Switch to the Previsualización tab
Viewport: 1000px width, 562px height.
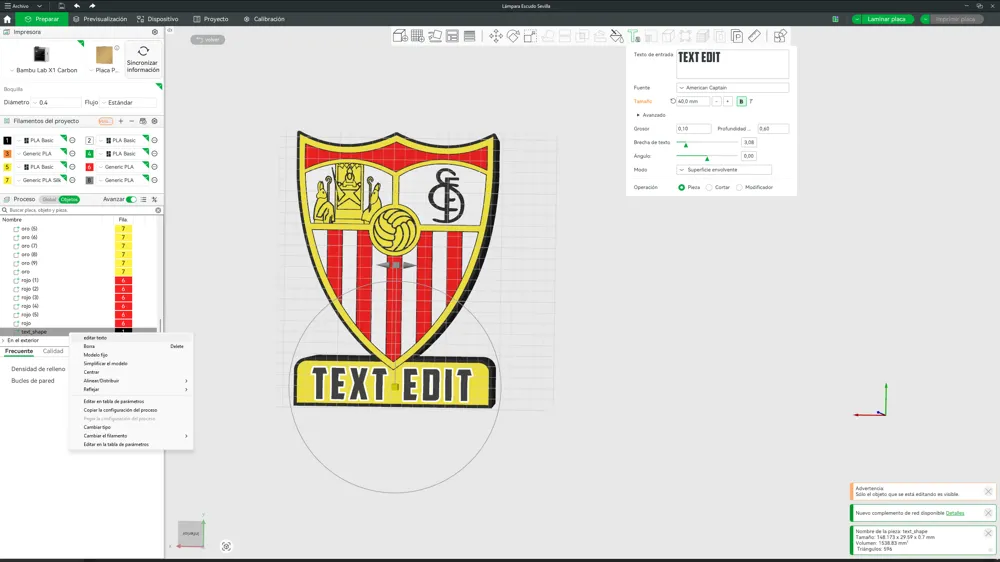click(x=100, y=19)
